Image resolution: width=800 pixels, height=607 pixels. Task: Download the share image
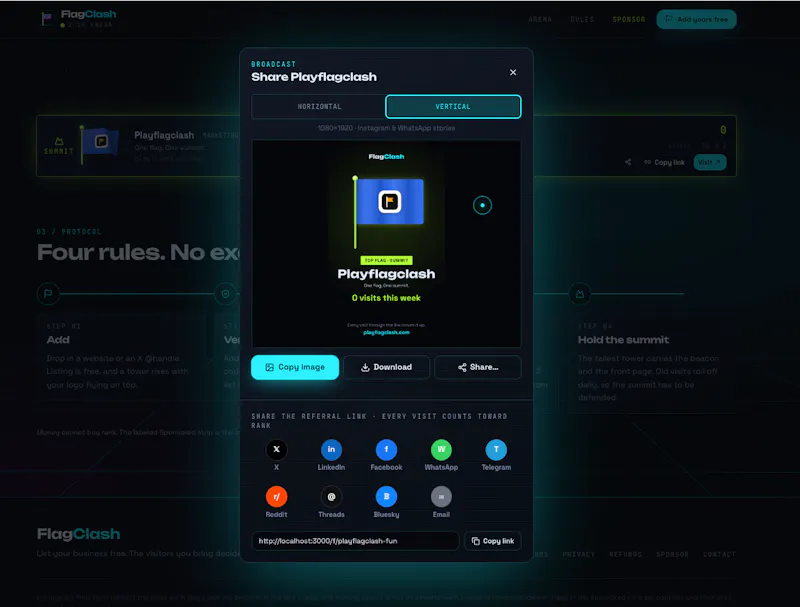click(x=386, y=367)
